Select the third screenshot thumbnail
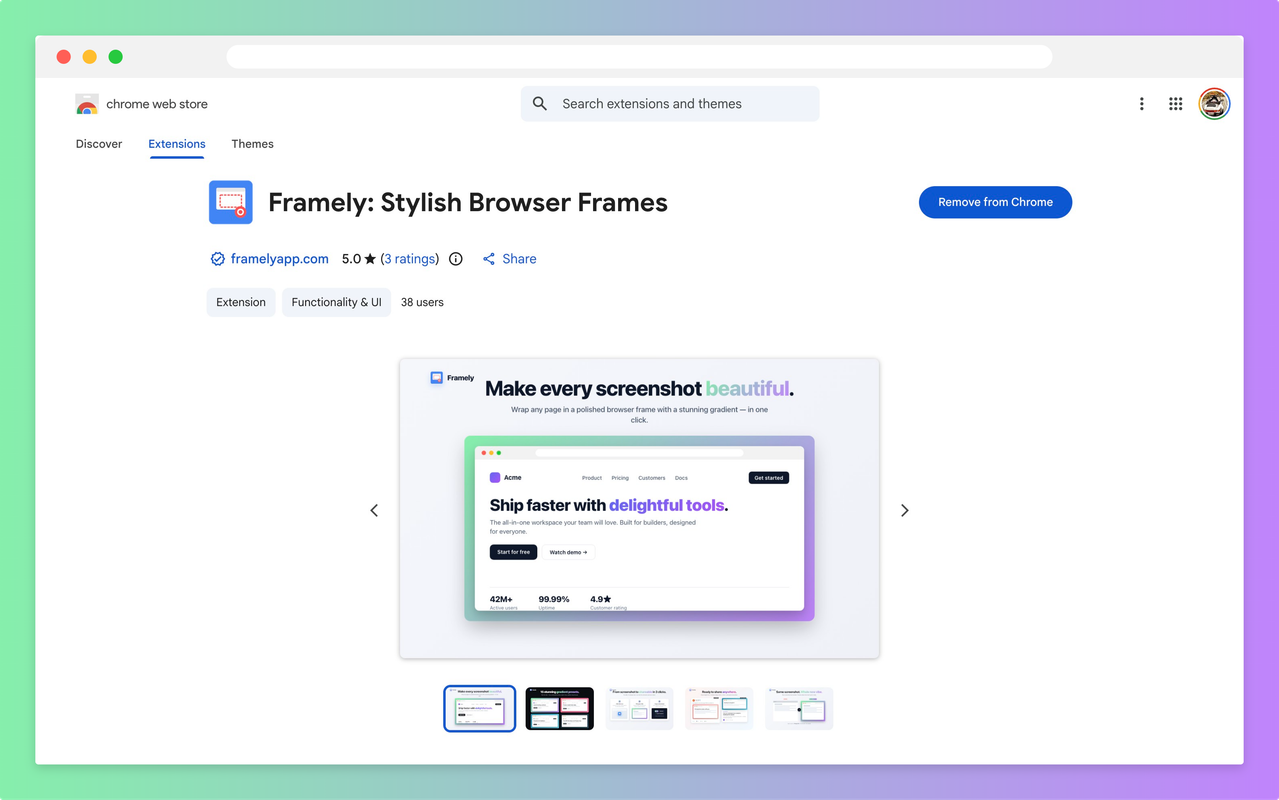 (x=639, y=709)
